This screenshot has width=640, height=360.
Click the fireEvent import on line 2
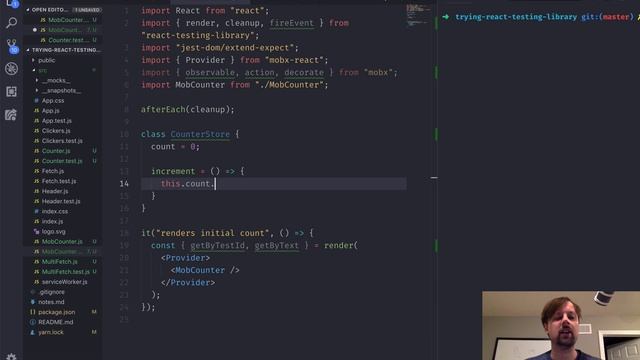click(x=291, y=23)
